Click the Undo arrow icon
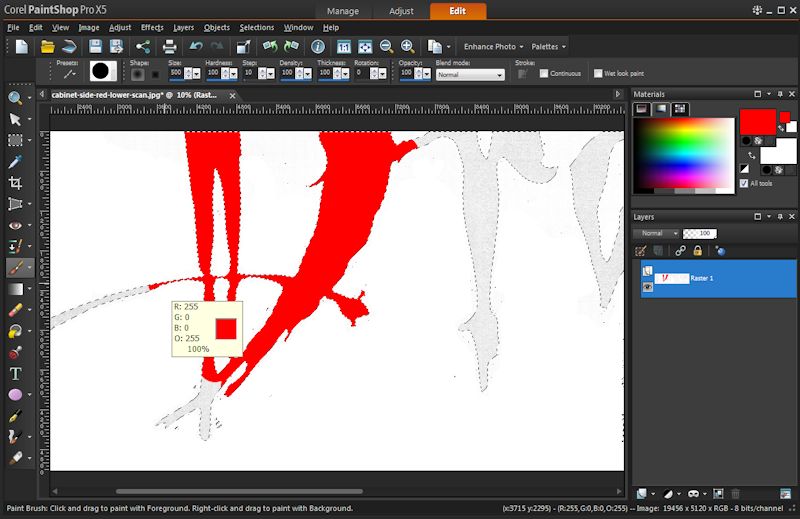Image resolution: width=800 pixels, height=519 pixels. 195,46
